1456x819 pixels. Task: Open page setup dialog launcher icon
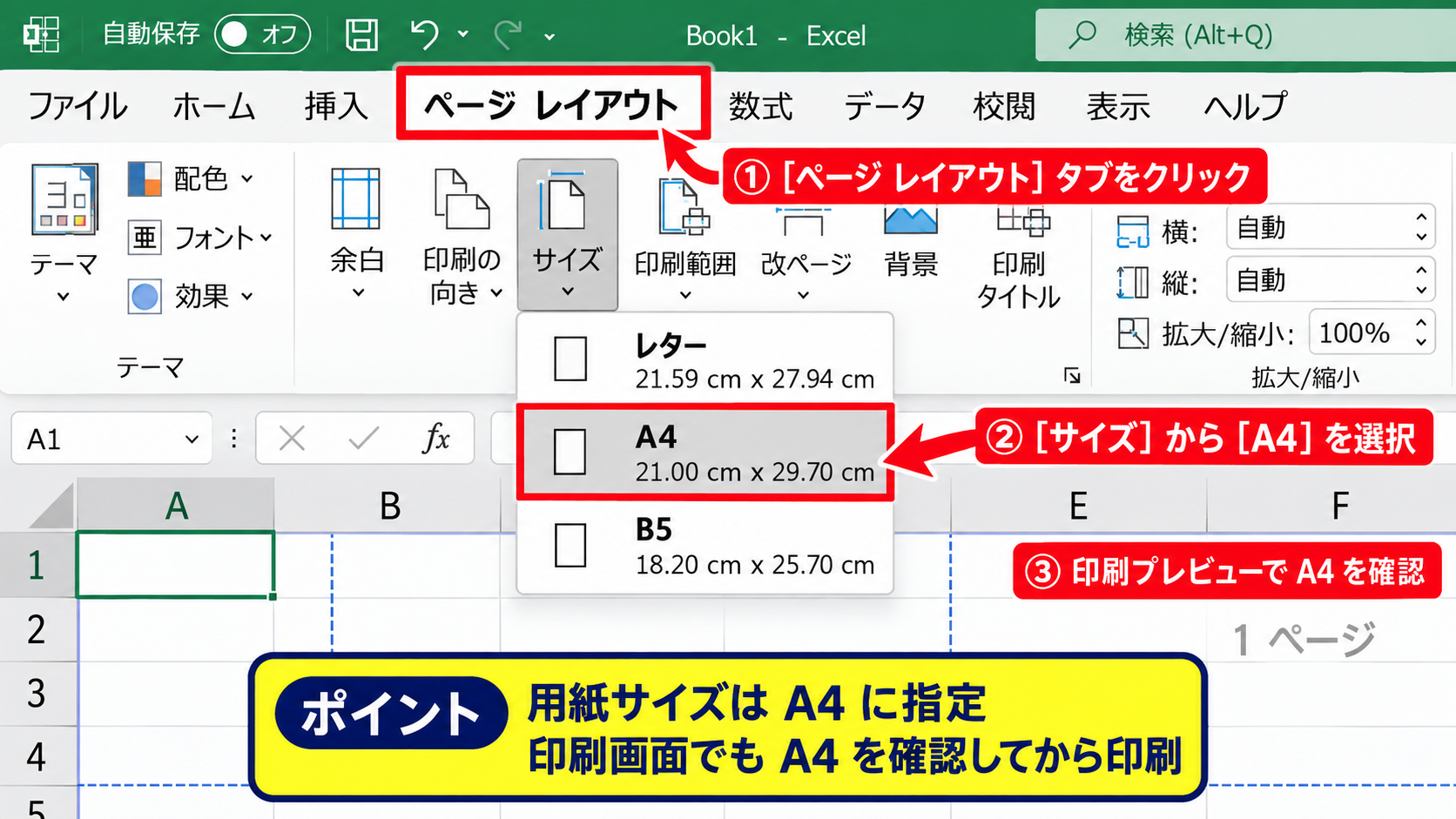tap(1072, 375)
